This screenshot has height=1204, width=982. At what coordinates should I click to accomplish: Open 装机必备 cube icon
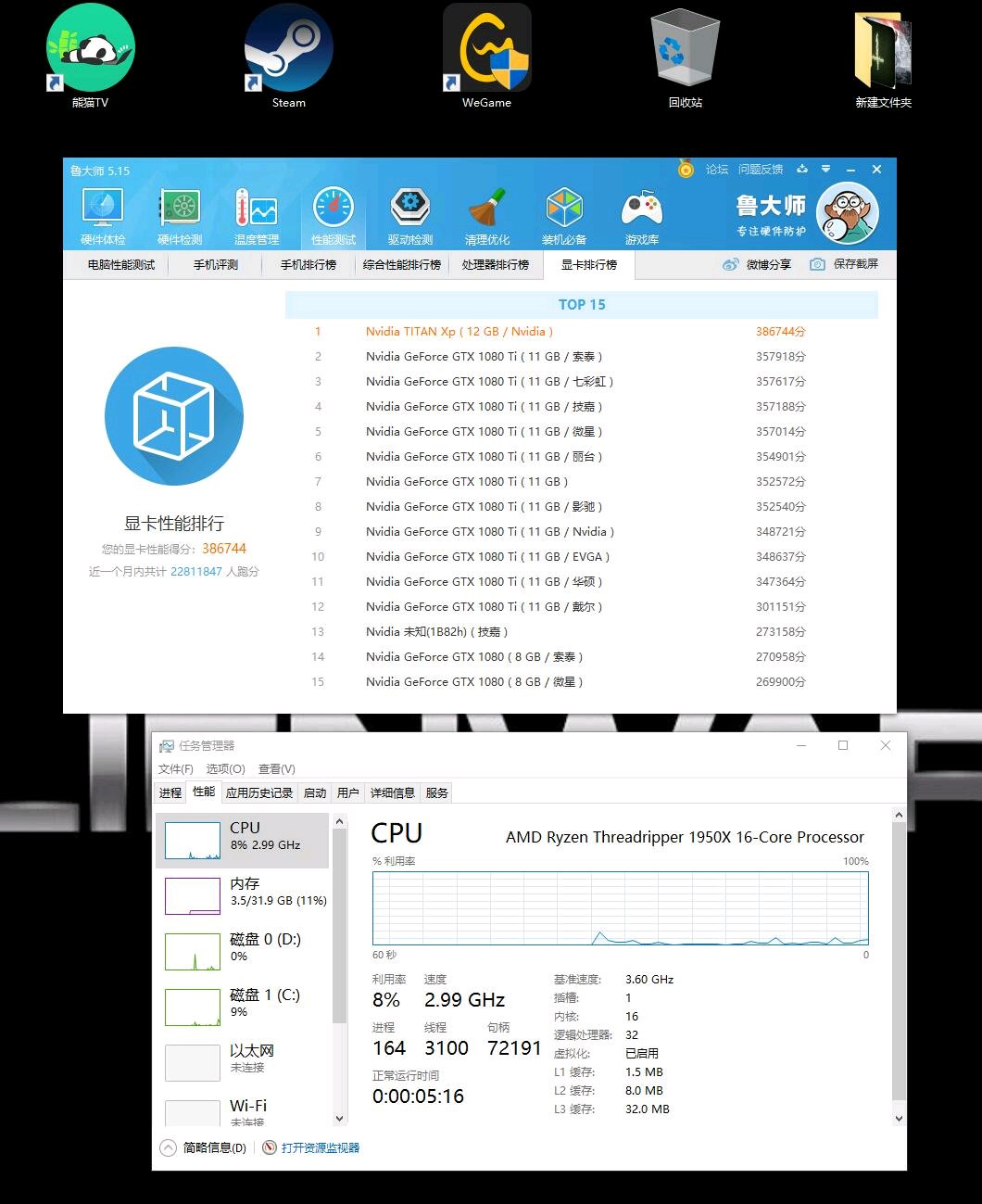[x=564, y=215]
